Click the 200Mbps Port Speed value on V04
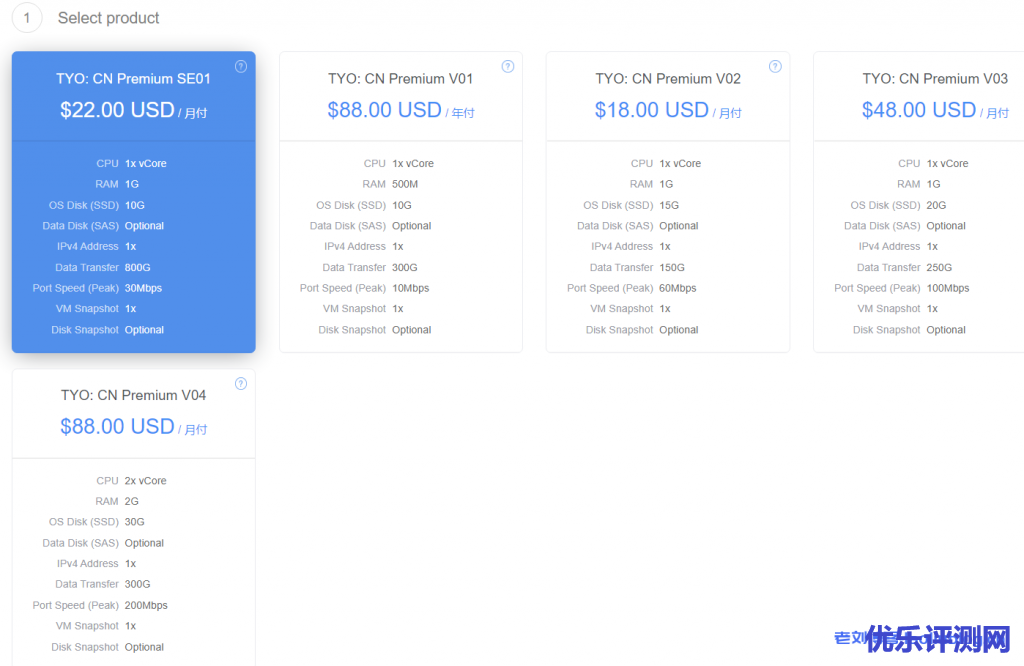Viewport: 1024px width, 666px height. coord(146,605)
